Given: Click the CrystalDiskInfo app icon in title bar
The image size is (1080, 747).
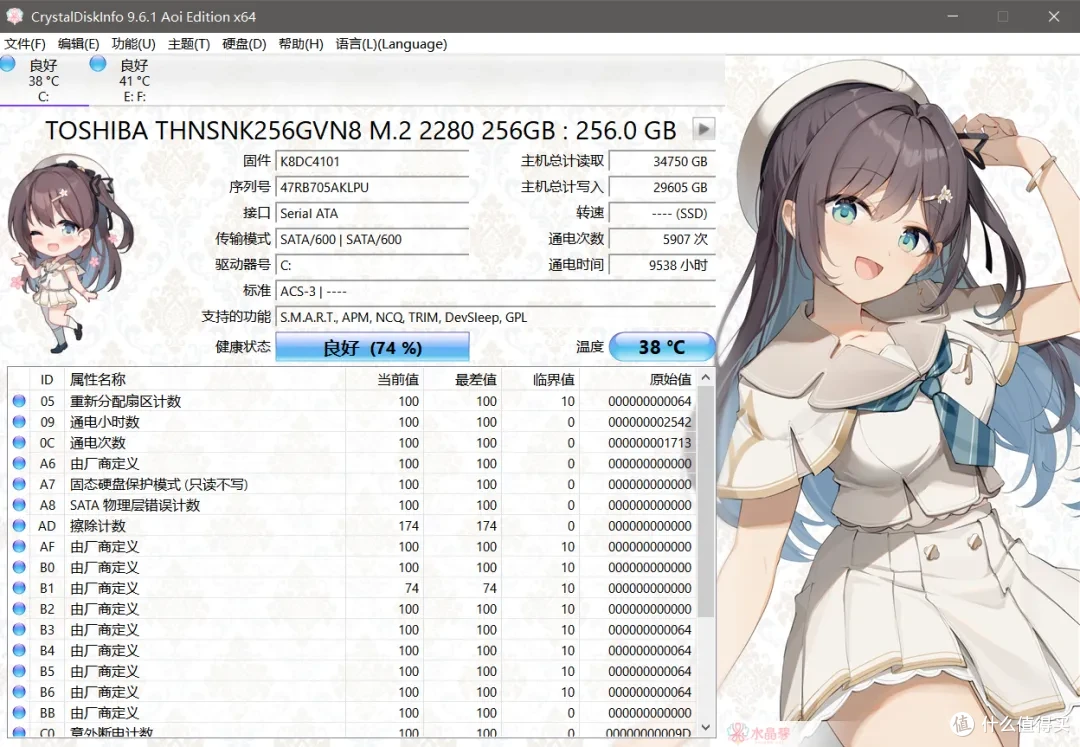Looking at the screenshot, I should [x=14, y=17].
